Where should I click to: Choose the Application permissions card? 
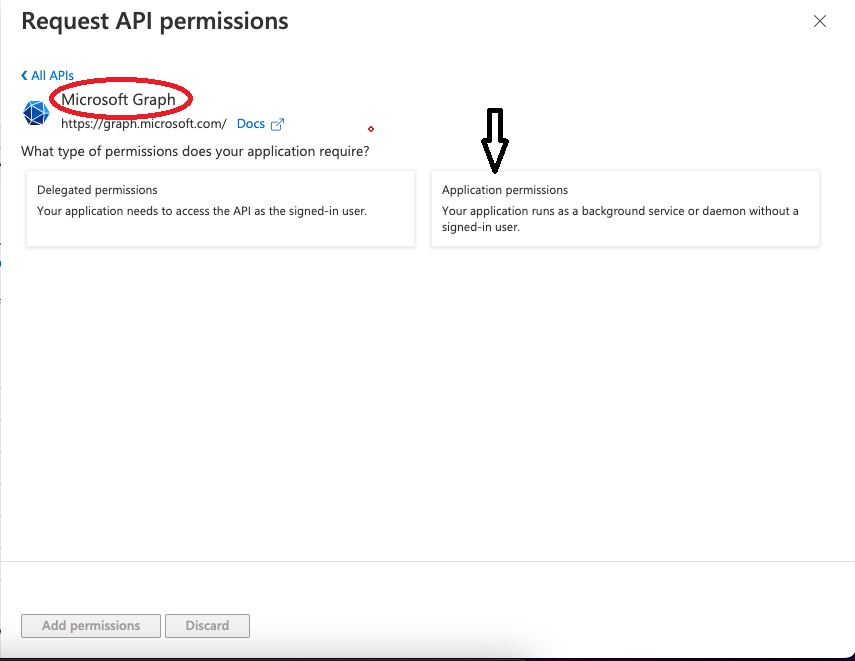point(625,208)
